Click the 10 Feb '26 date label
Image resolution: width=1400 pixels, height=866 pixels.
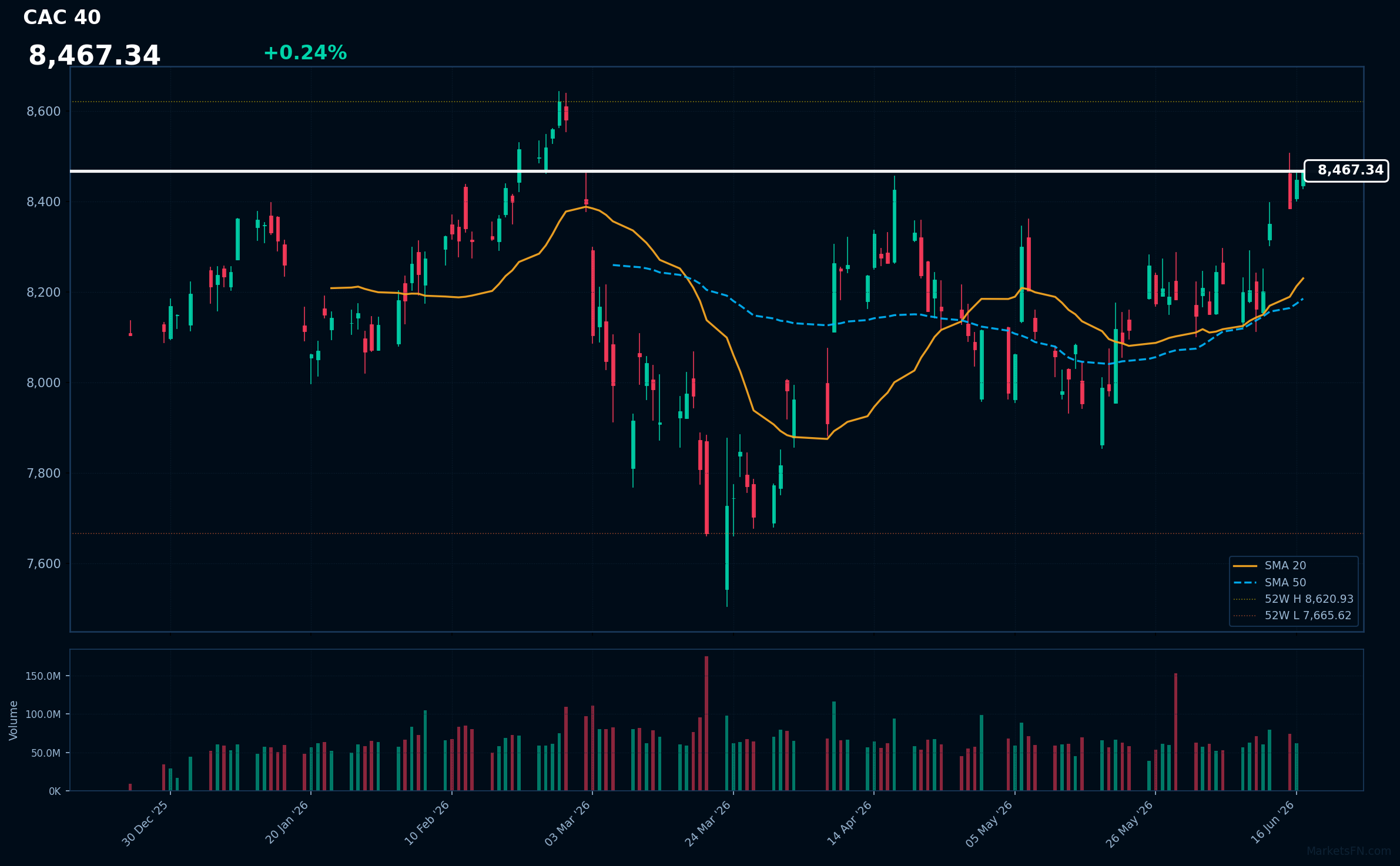[427, 823]
